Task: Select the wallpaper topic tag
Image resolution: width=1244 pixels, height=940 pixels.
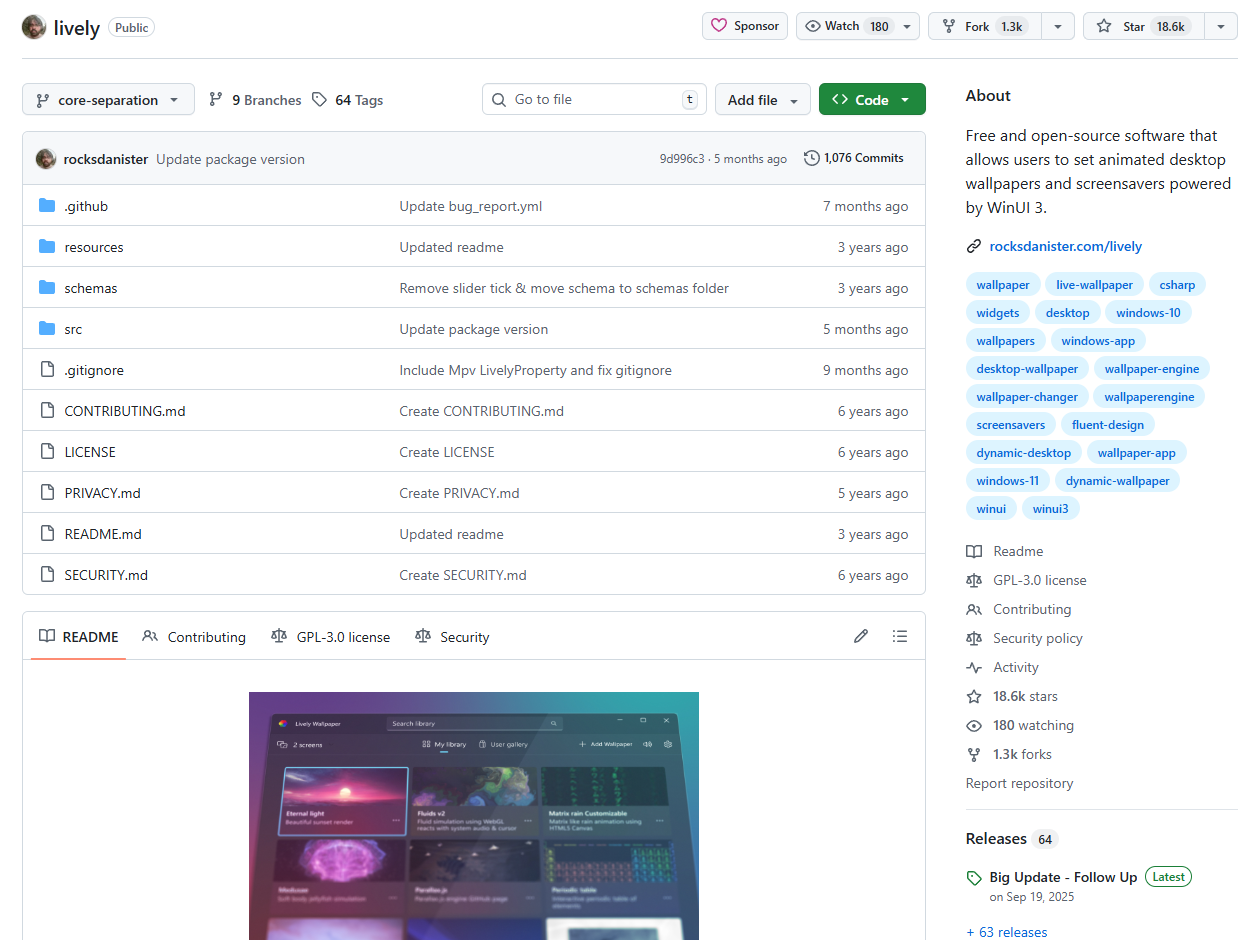Action: coord(1003,285)
